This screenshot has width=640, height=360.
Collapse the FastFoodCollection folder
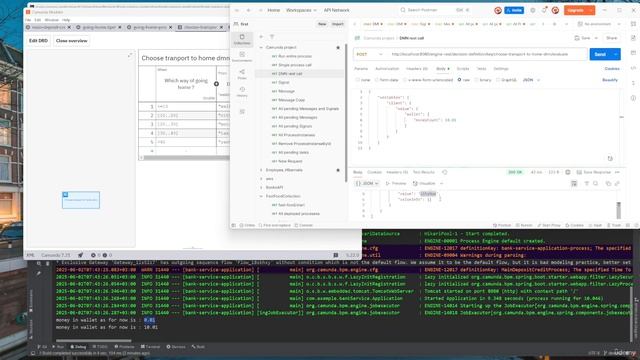(261, 196)
